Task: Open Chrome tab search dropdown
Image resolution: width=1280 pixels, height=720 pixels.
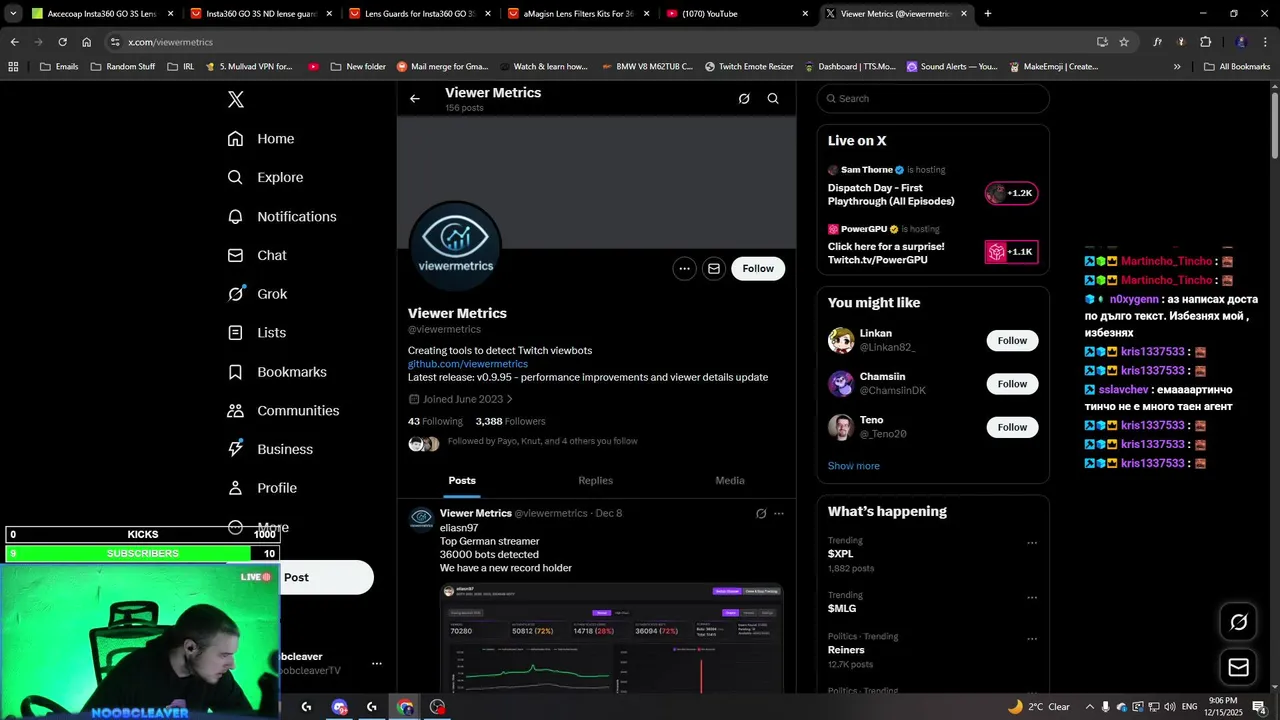Action: 13,14
